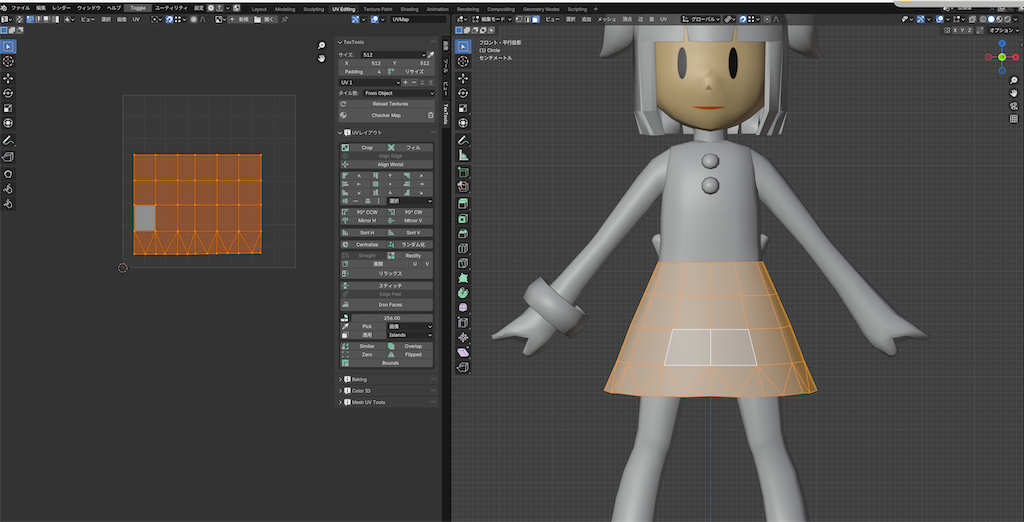
Task: Switch to the Texture Paint workspace tab
Action: pos(377,9)
